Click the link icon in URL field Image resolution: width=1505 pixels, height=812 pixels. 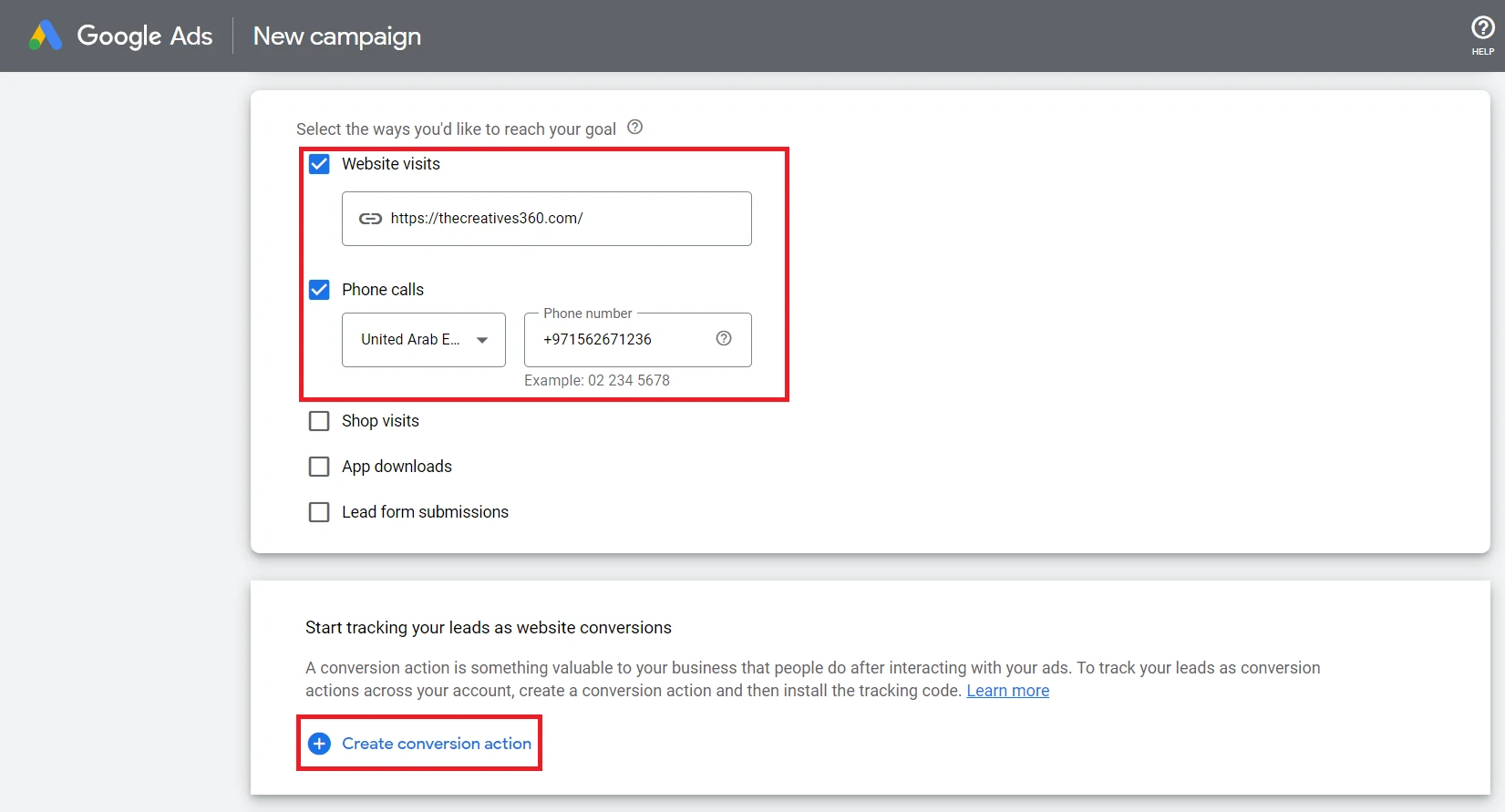click(370, 219)
